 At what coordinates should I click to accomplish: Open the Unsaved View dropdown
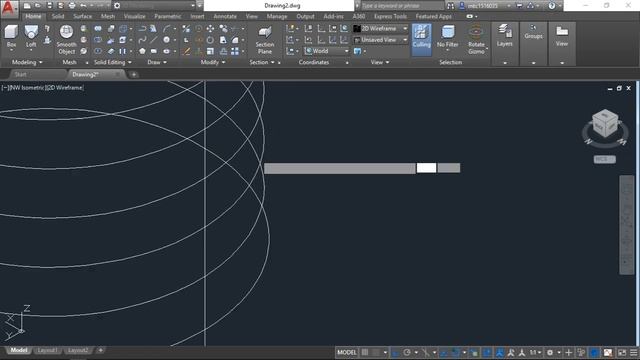point(380,40)
